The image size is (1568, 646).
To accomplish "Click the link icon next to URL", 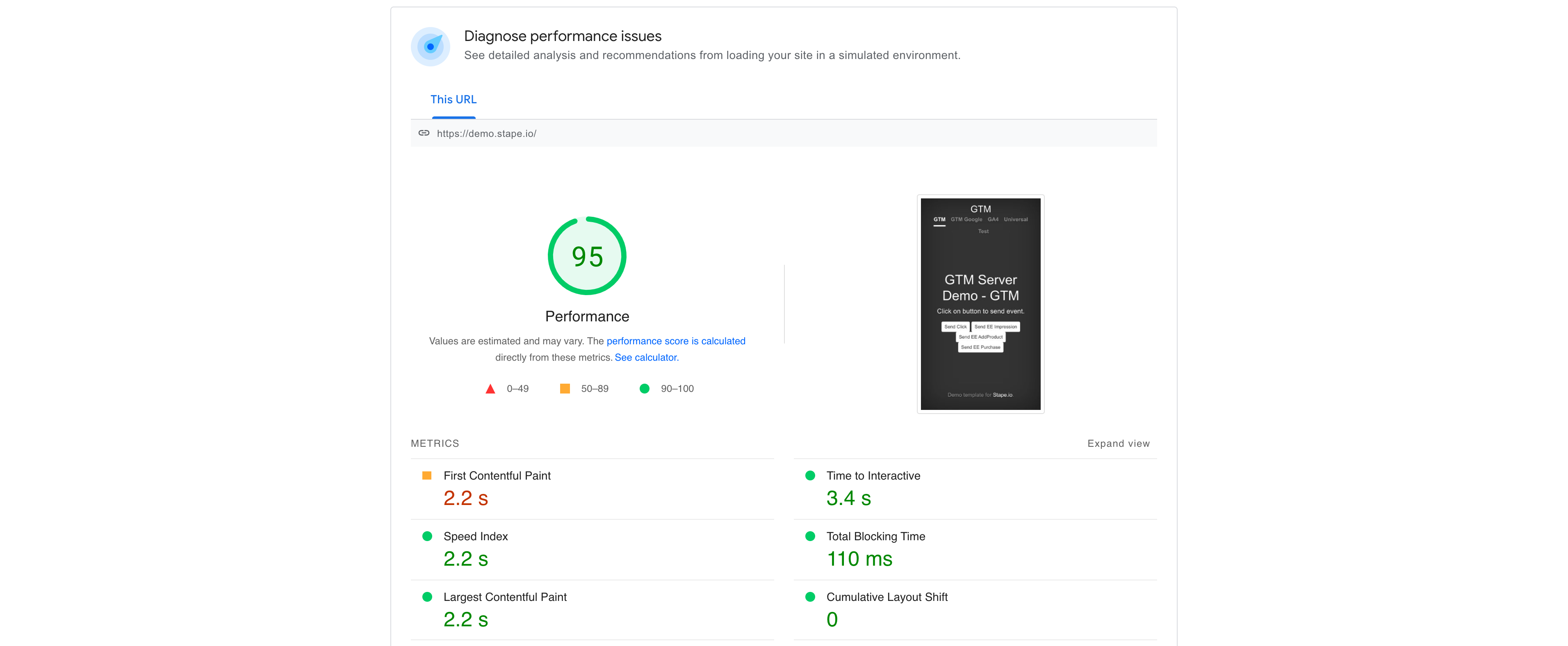I will point(421,133).
